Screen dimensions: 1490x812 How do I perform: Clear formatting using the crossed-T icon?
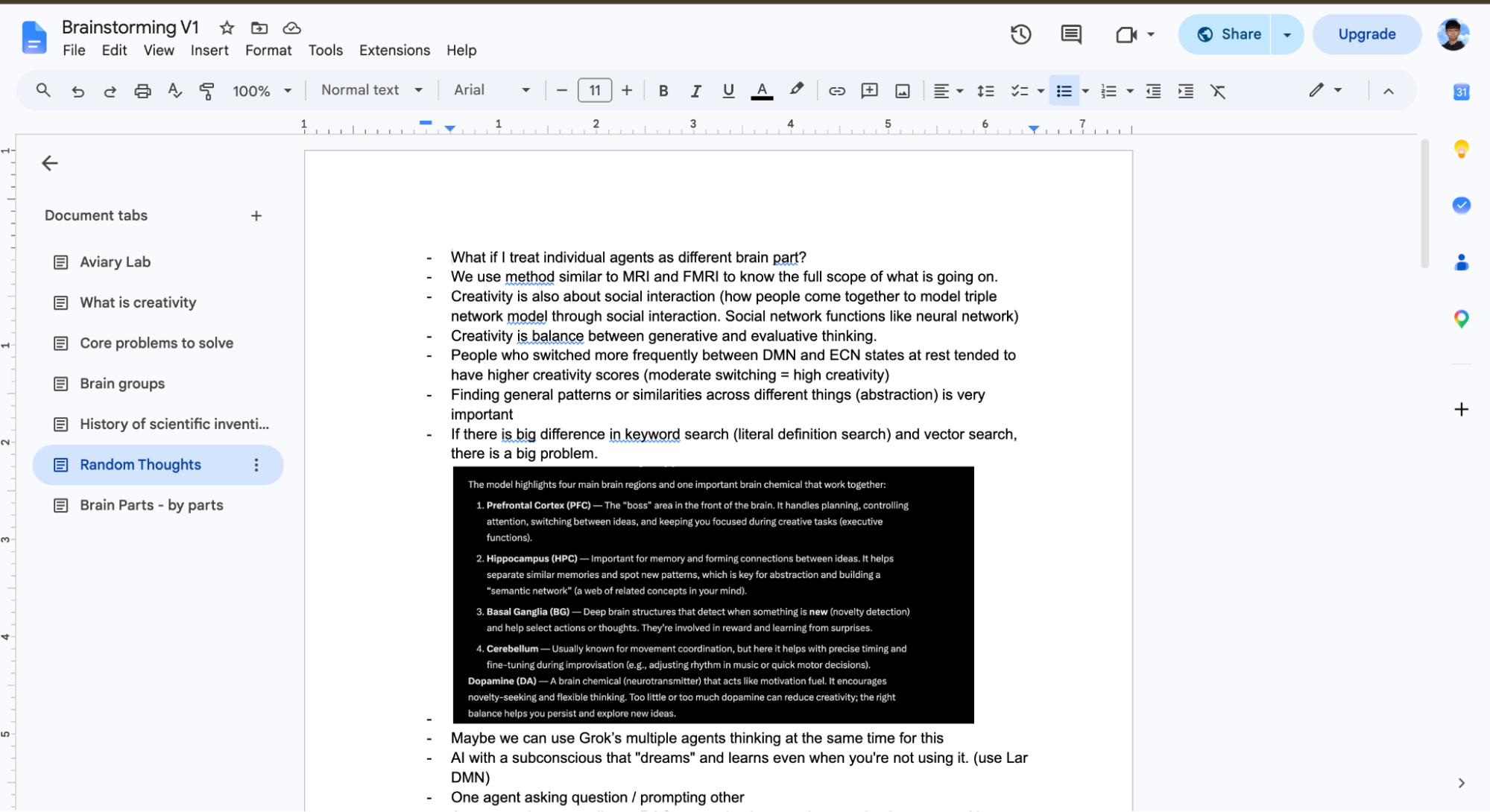pyautogui.click(x=1218, y=91)
